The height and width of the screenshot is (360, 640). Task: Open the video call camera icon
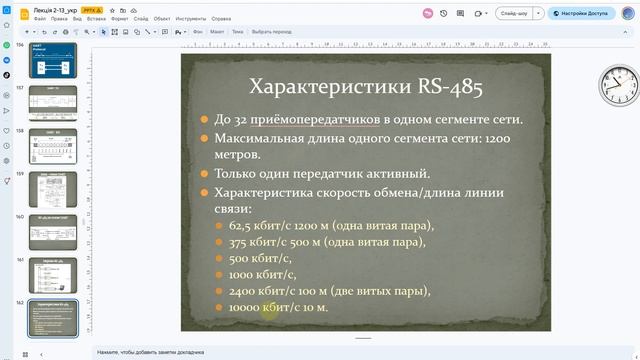pyautogui.click(x=478, y=13)
